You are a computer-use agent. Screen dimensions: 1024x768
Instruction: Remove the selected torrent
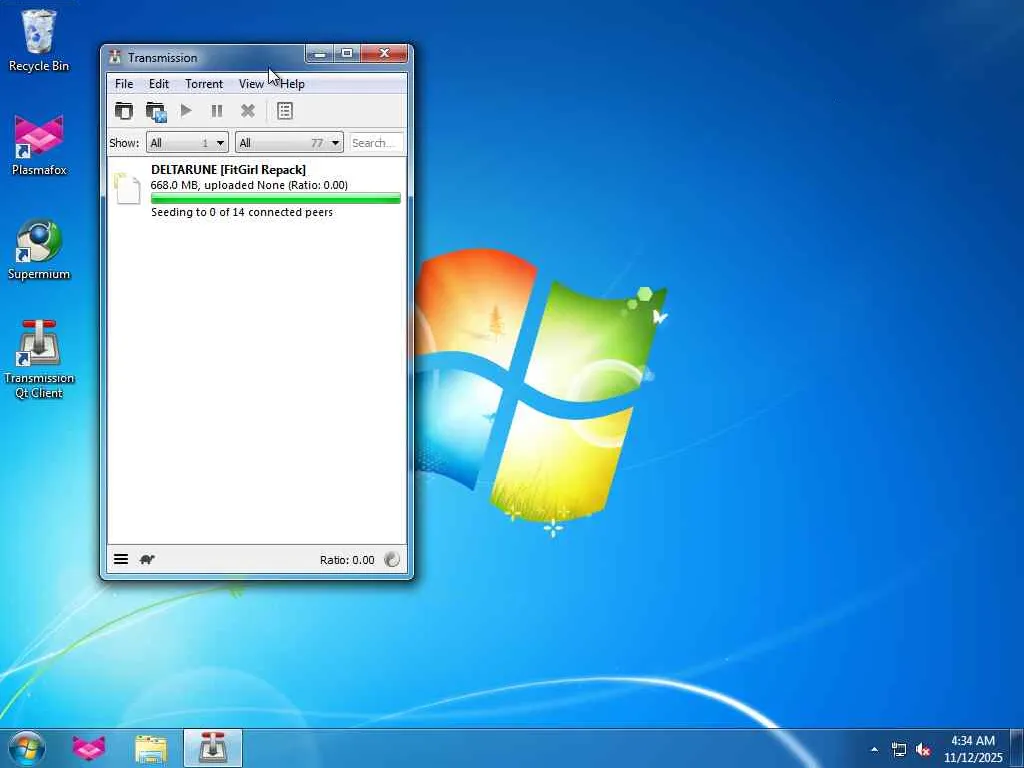[x=248, y=111]
